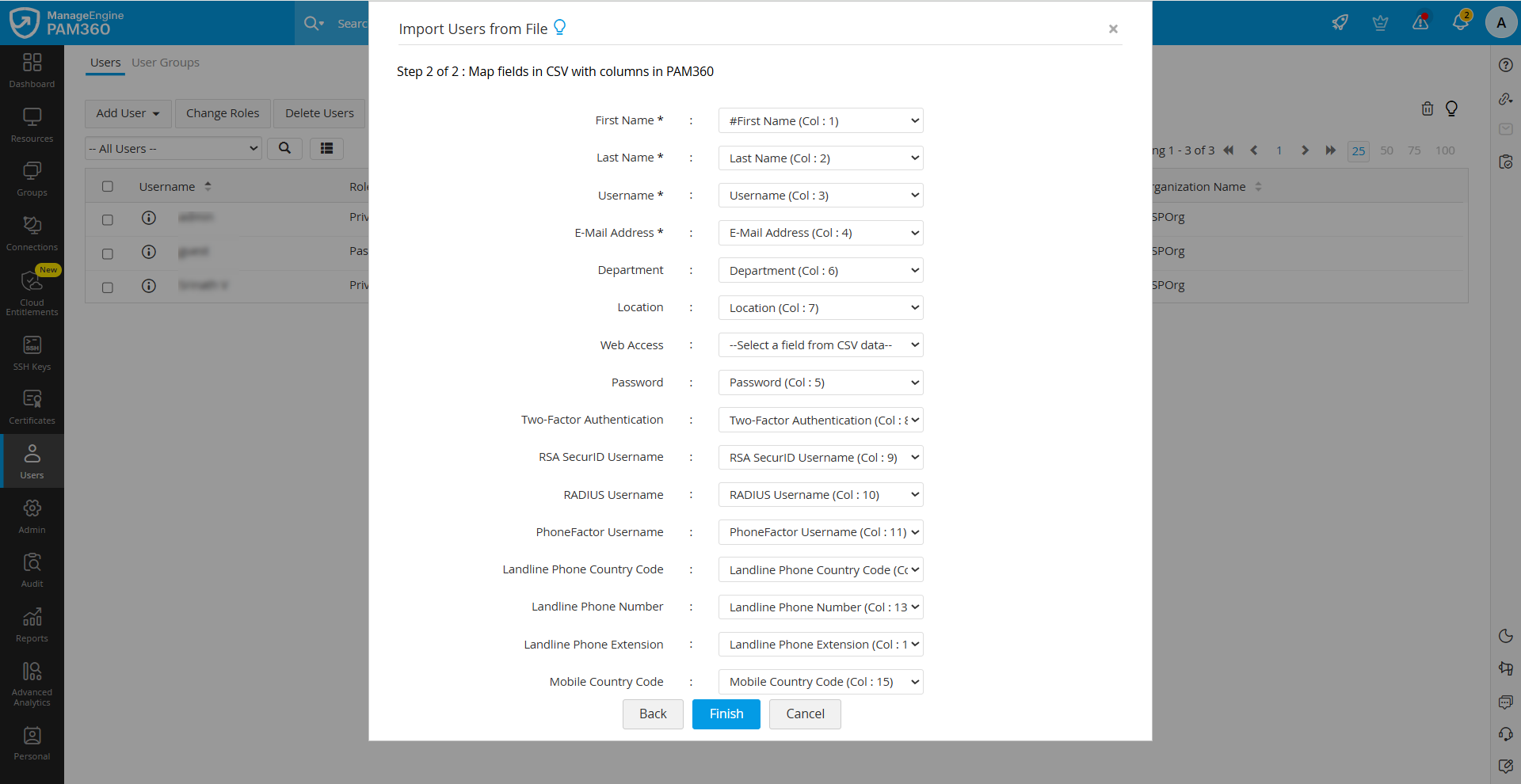Check the guest user's row checkbox

[x=108, y=253]
